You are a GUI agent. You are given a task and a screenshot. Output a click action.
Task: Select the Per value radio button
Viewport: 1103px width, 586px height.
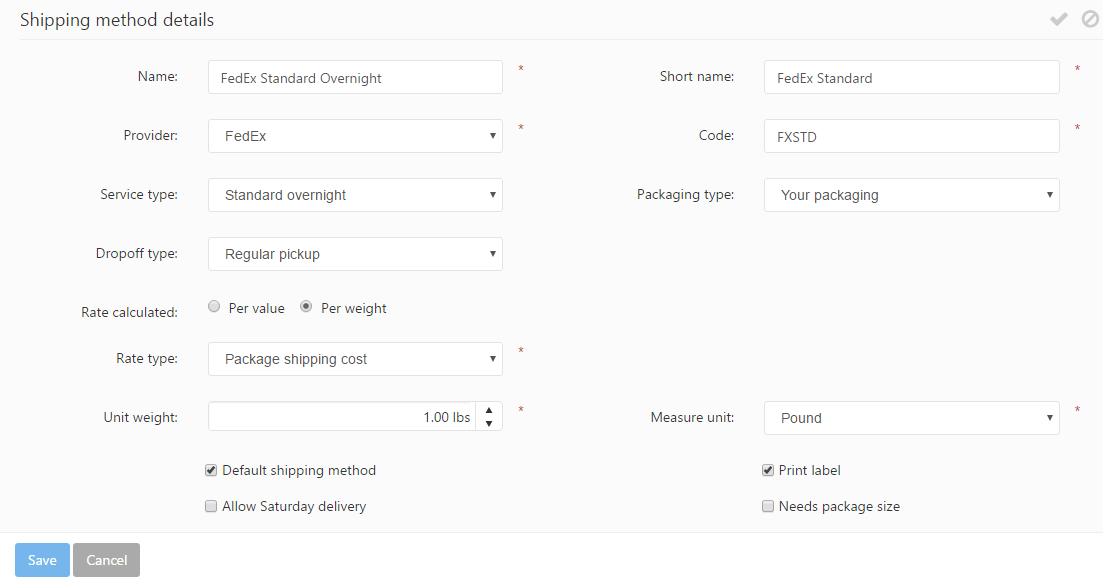point(214,308)
